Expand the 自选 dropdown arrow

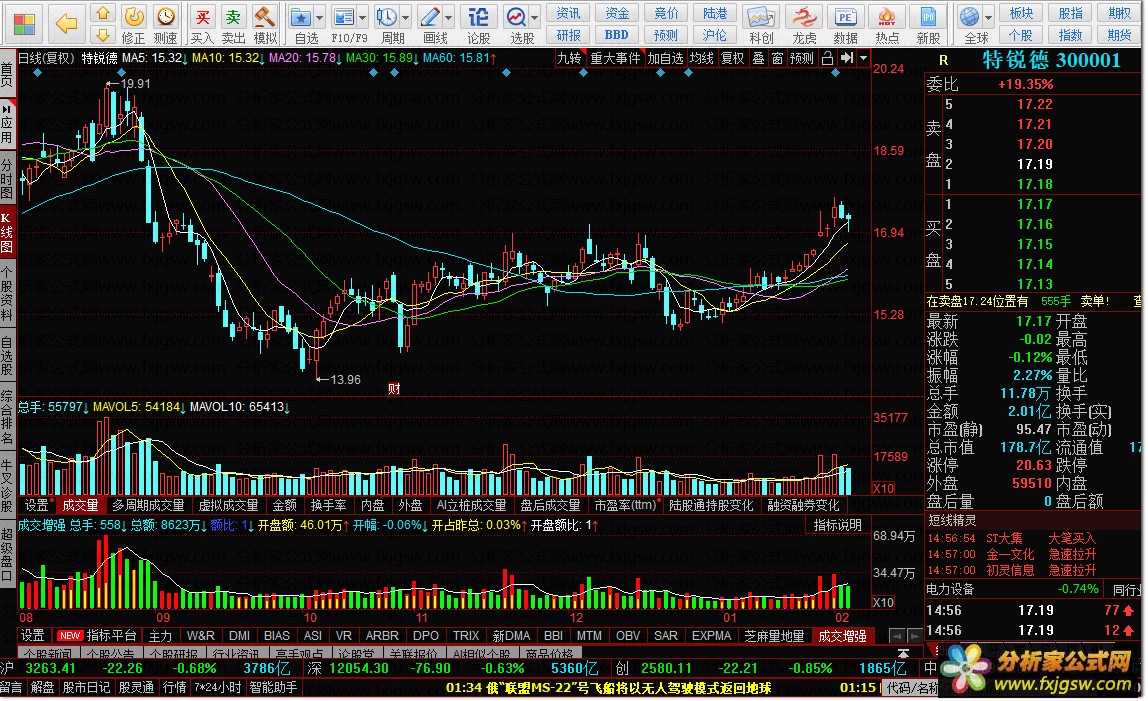(320, 17)
